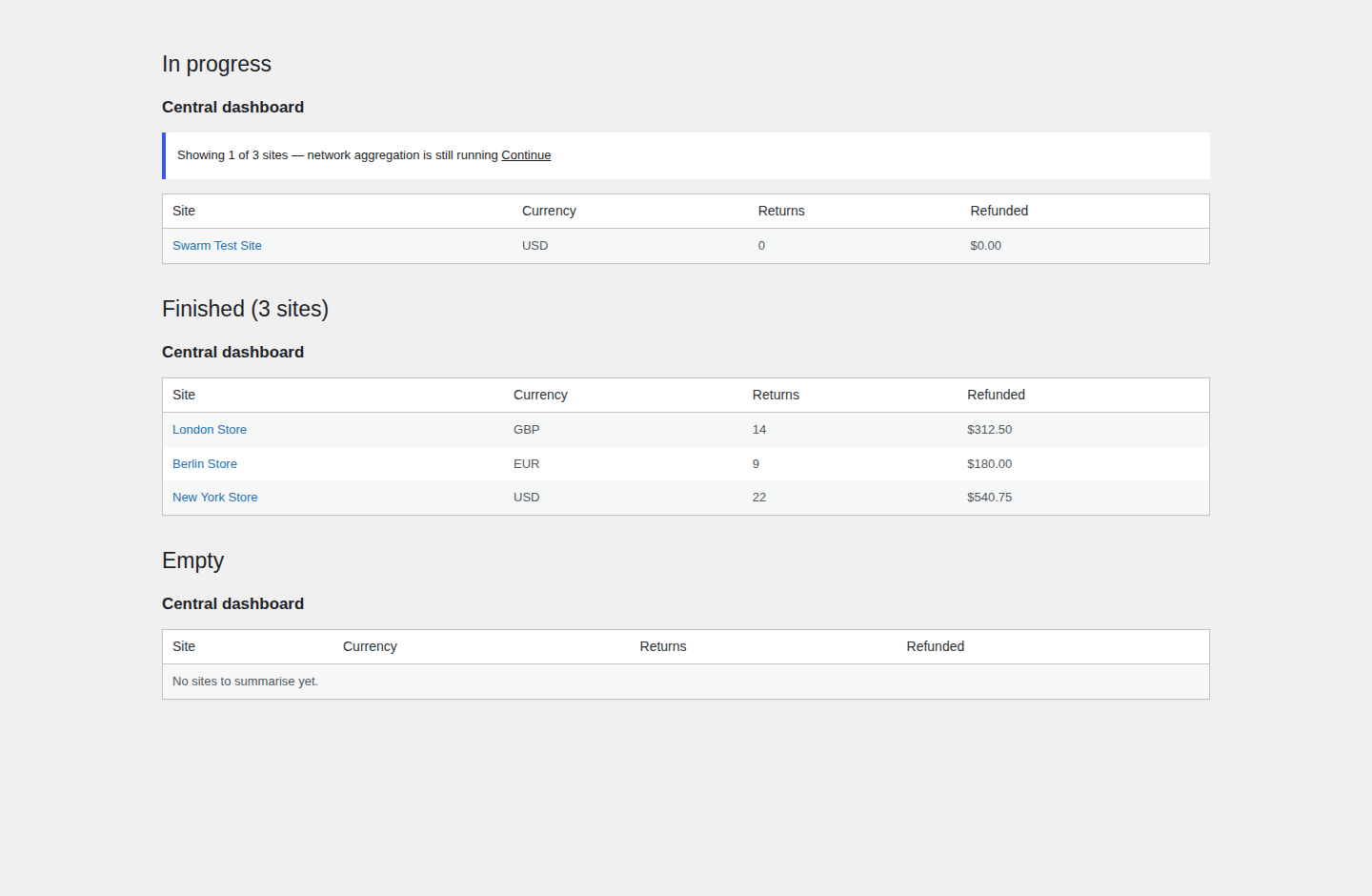Click the Refunded column header in the In progress table
The width and height of the screenshot is (1372, 896).
[999, 211]
